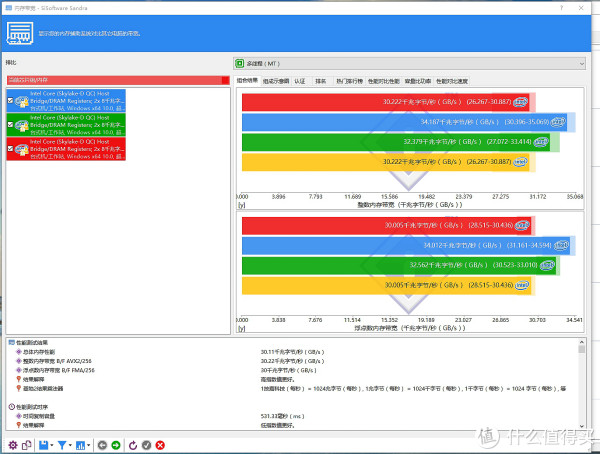Click the Intel logo on the green 32.562 bar
Viewport: 600px width, 454px height.
coord(548,265)
